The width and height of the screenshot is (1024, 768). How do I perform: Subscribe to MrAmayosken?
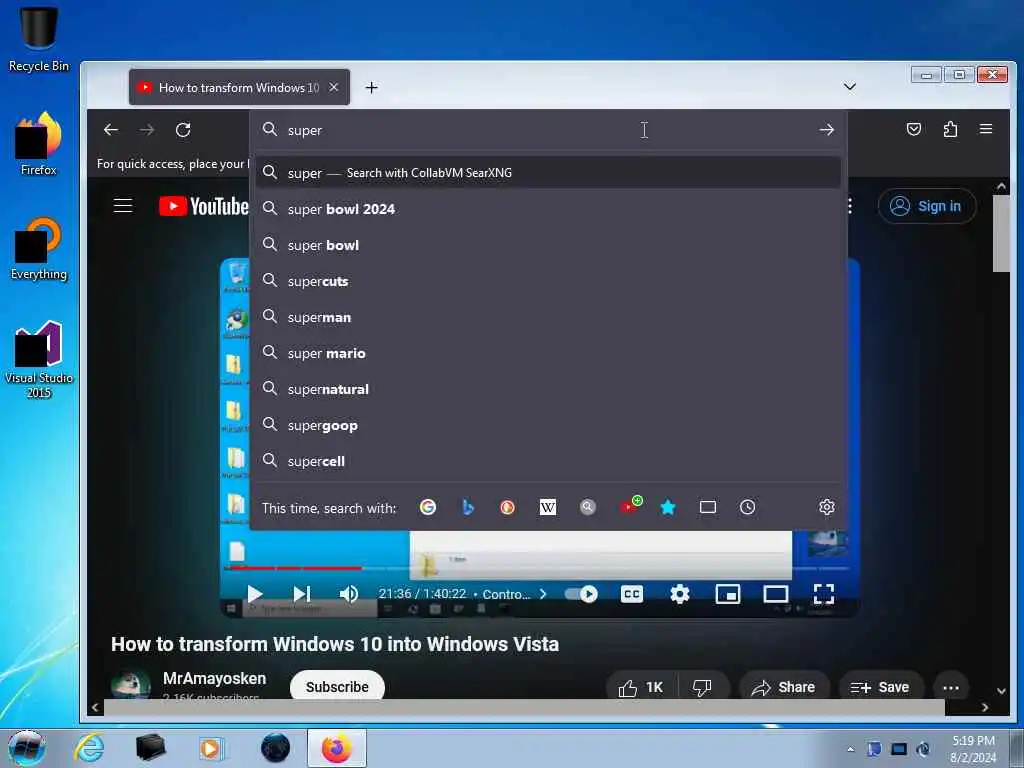pos(337,686)
